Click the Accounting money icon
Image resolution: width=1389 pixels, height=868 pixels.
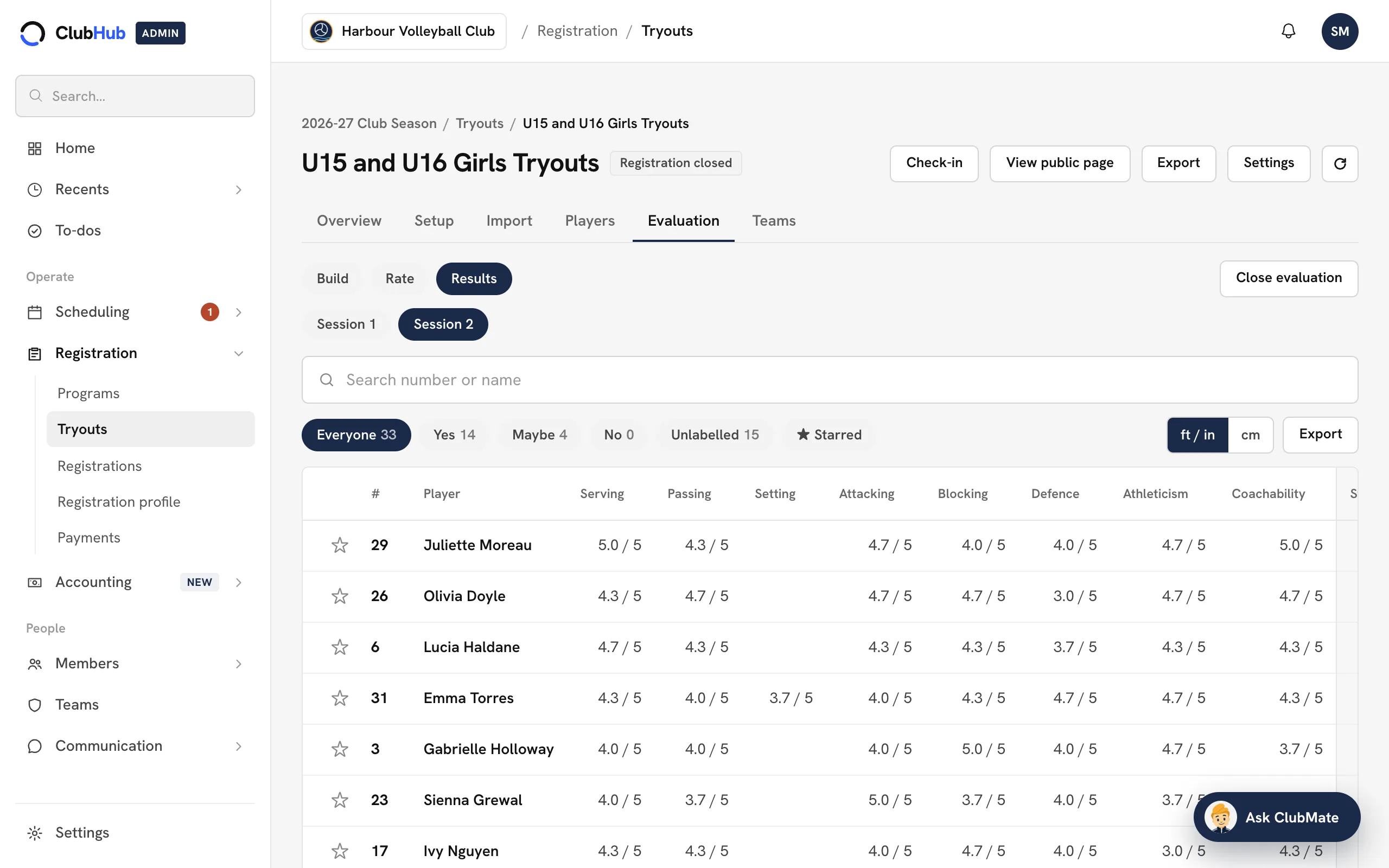34,583
